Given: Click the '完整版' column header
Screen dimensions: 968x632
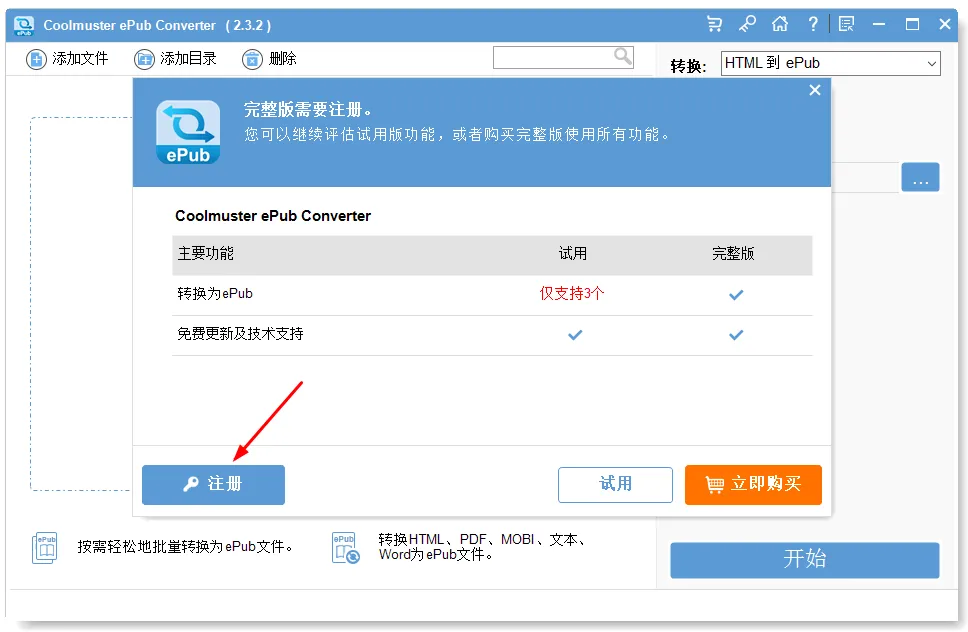Looking at the screenshot, I should point(733,254).
